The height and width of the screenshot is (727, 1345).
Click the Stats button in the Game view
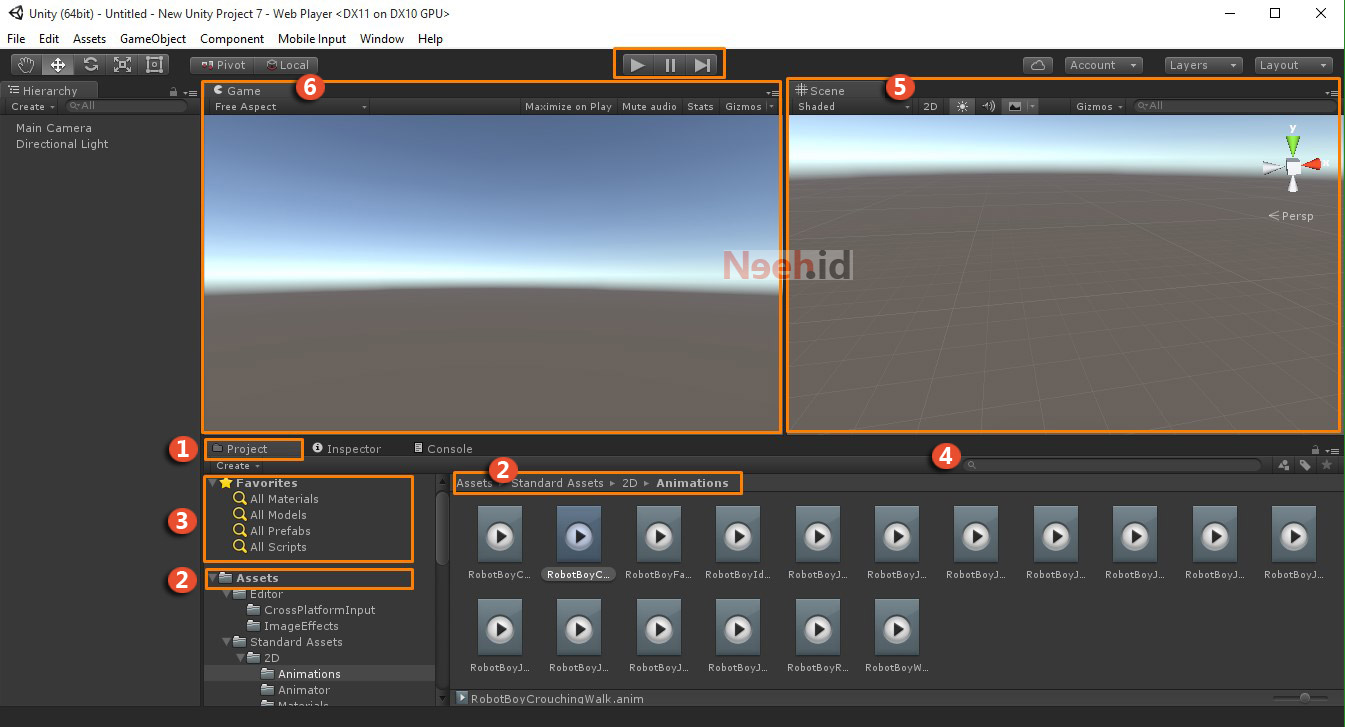click(700, 106)
